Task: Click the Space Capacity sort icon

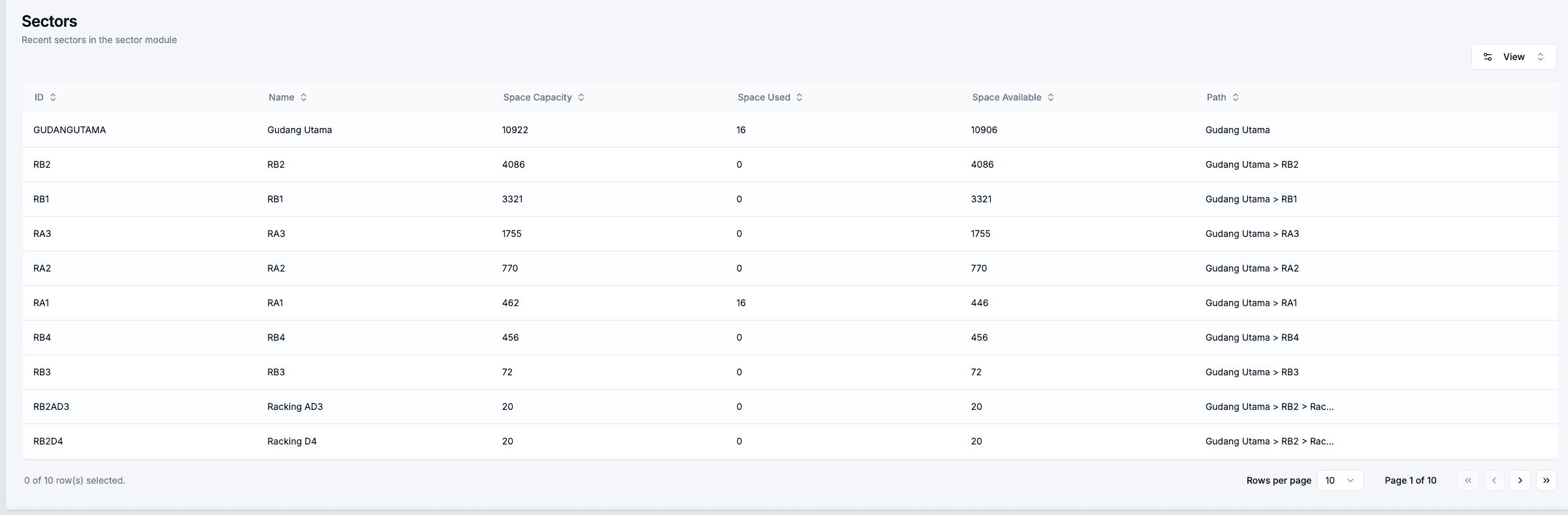Action: click(x=581, y=97)
